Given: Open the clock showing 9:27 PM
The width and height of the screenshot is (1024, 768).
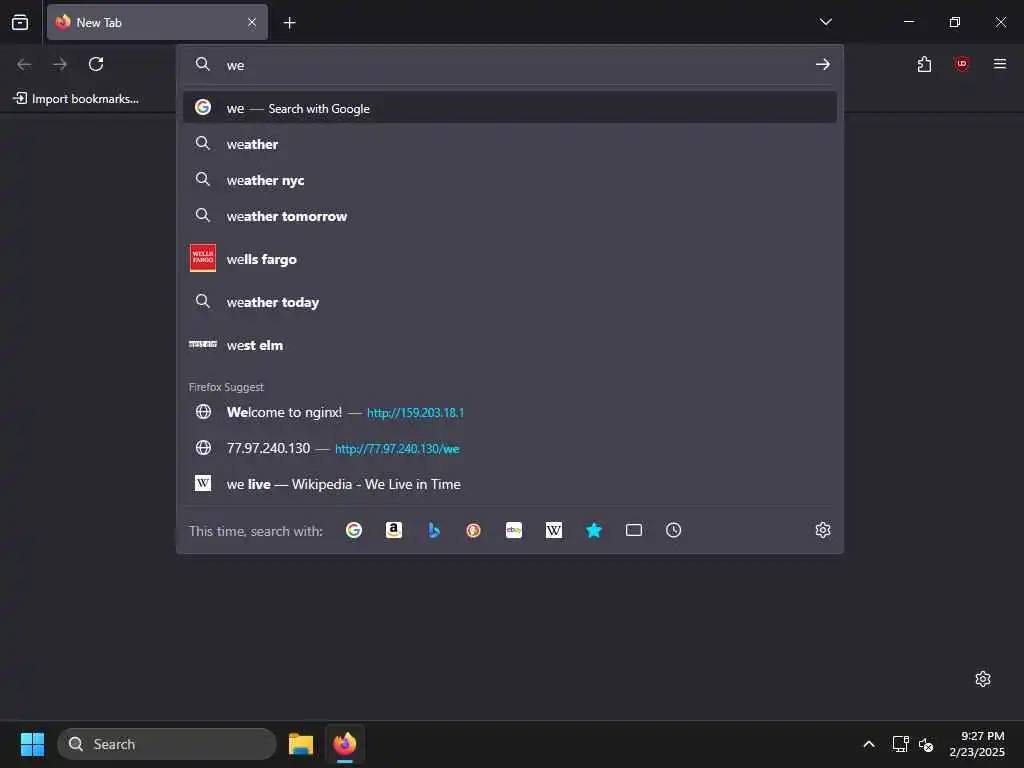Looking at the screenshot, I should 977,744.
